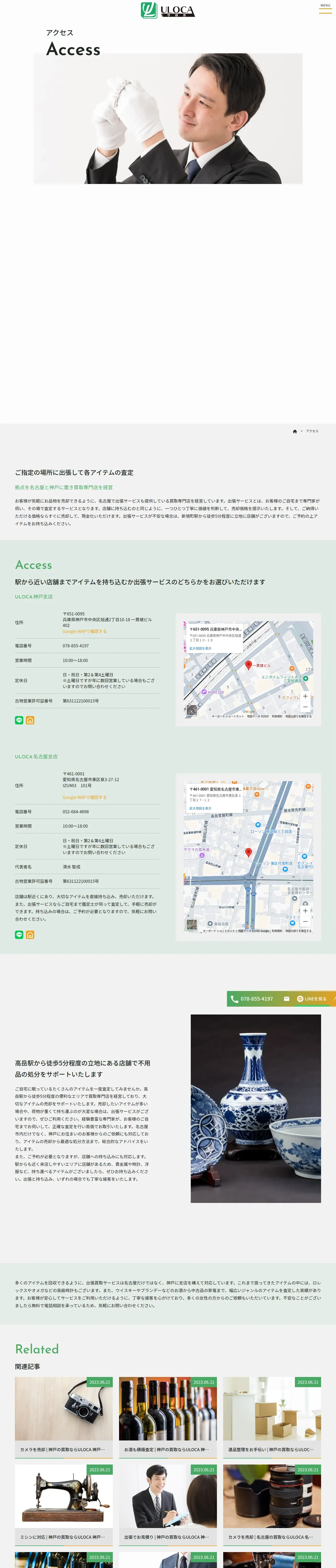Image resolution: width=336 pixels, height=1568 pixels.
Task: Zoom in on the Kobe map
Action: (305, 696)
